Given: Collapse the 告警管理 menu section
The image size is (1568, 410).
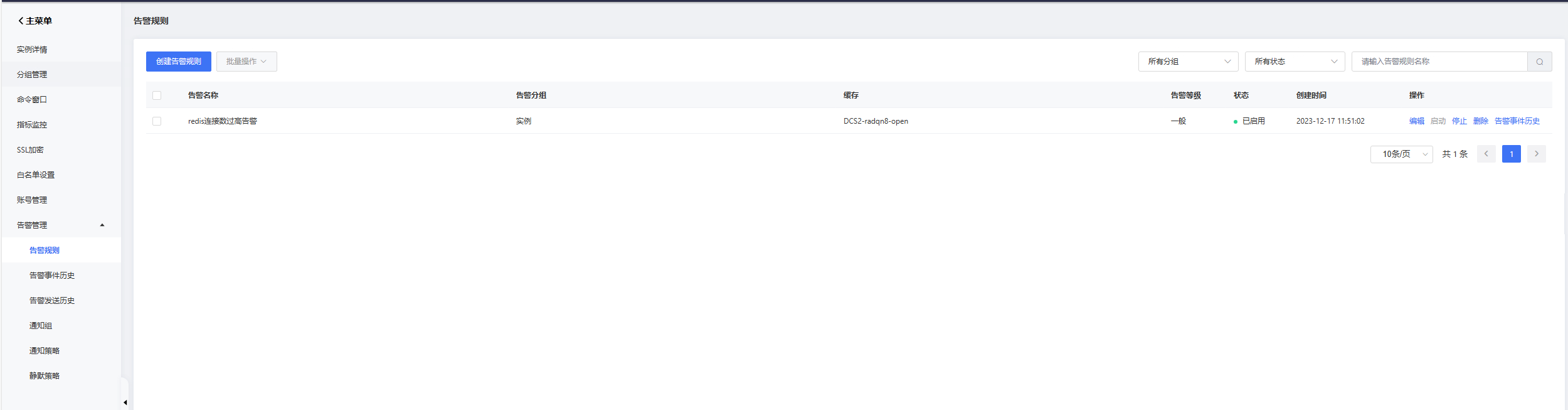Looking at the screenshot, I should 61,225.
